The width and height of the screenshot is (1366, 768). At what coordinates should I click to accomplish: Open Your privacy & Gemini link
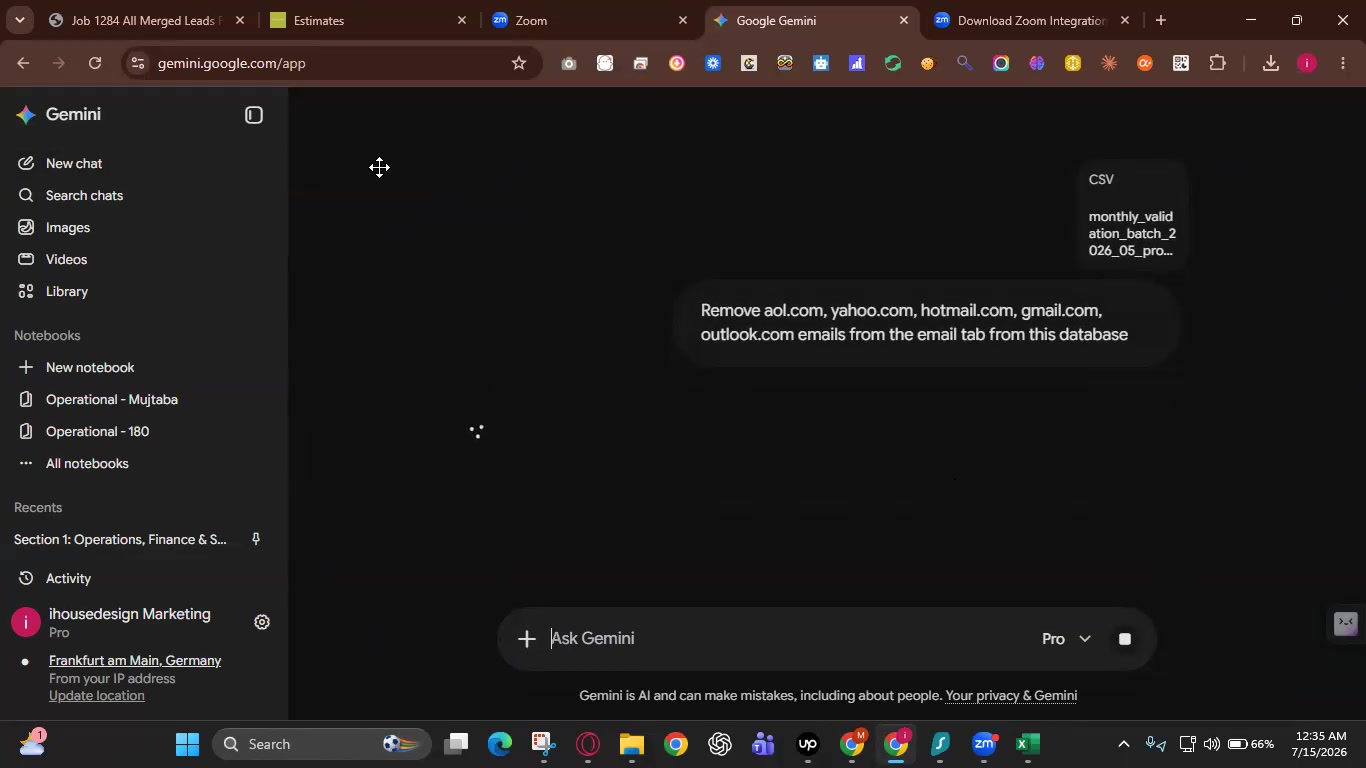[1011, 696]
